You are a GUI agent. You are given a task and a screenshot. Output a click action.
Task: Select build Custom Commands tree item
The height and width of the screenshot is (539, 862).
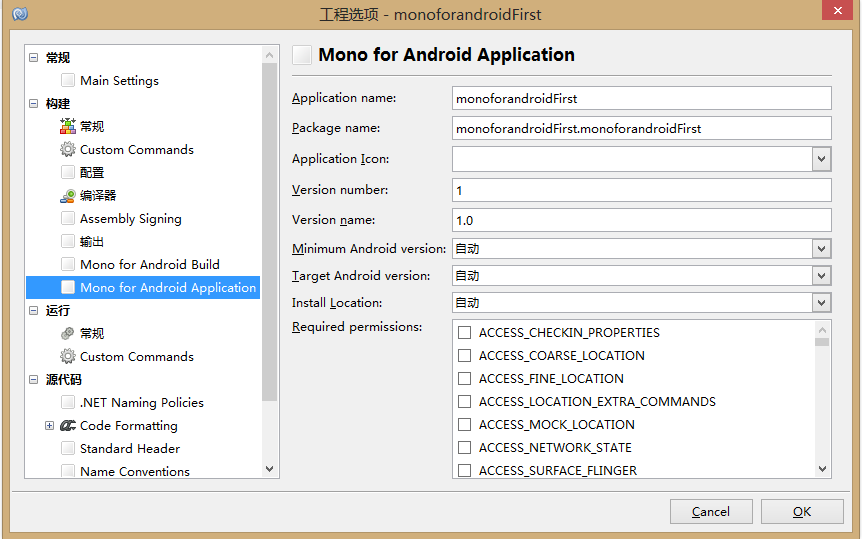point(137,150)
